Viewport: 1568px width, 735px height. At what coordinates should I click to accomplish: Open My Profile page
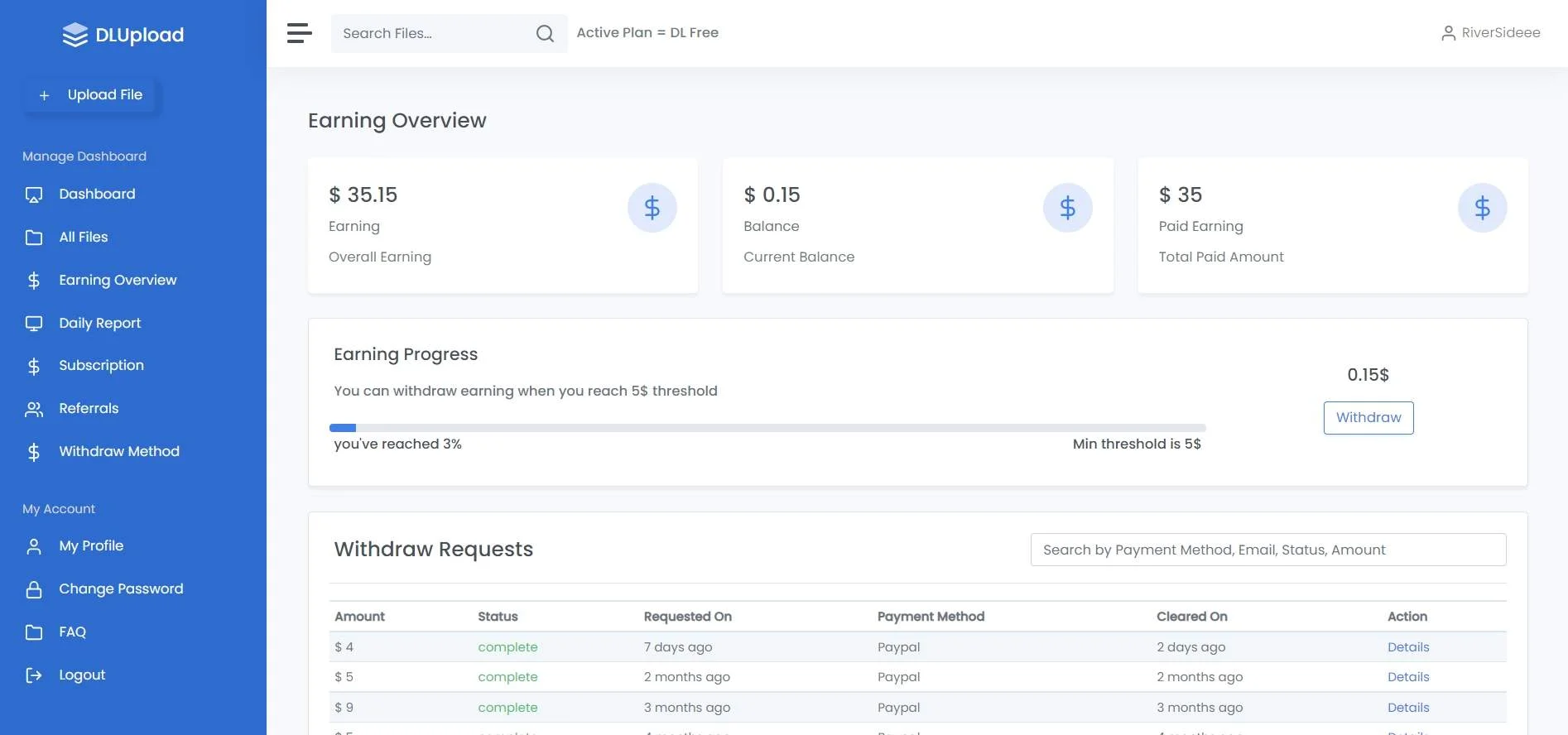pos(91,545)
